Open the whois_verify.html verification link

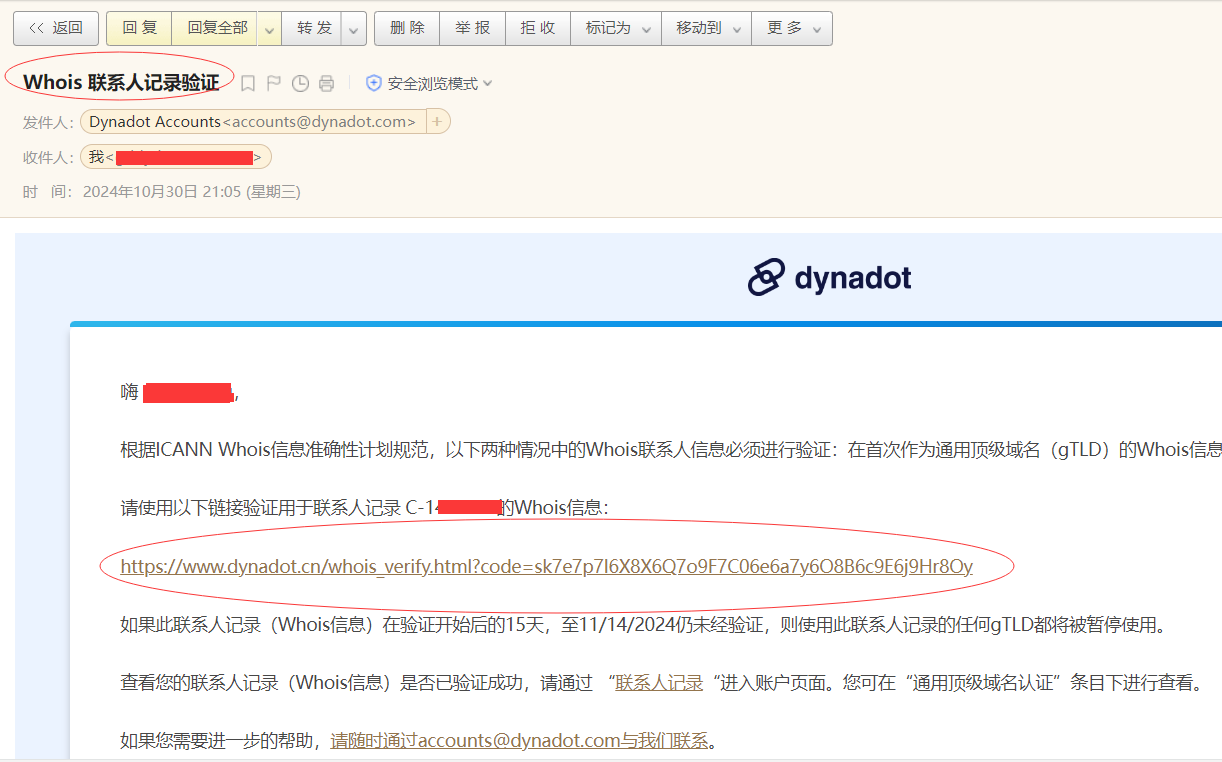tap(546, 567)
